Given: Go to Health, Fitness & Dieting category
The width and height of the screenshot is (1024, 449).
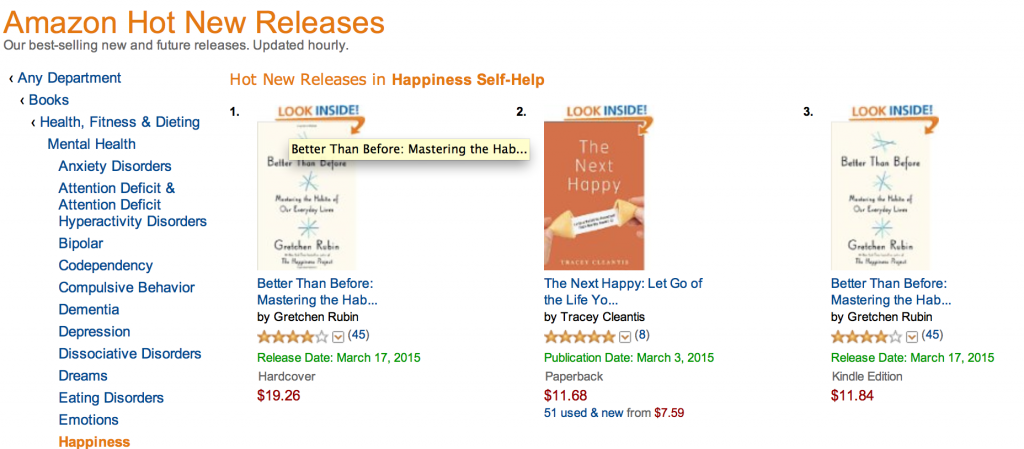Looking at the screenshot, I should coord(120,122).
